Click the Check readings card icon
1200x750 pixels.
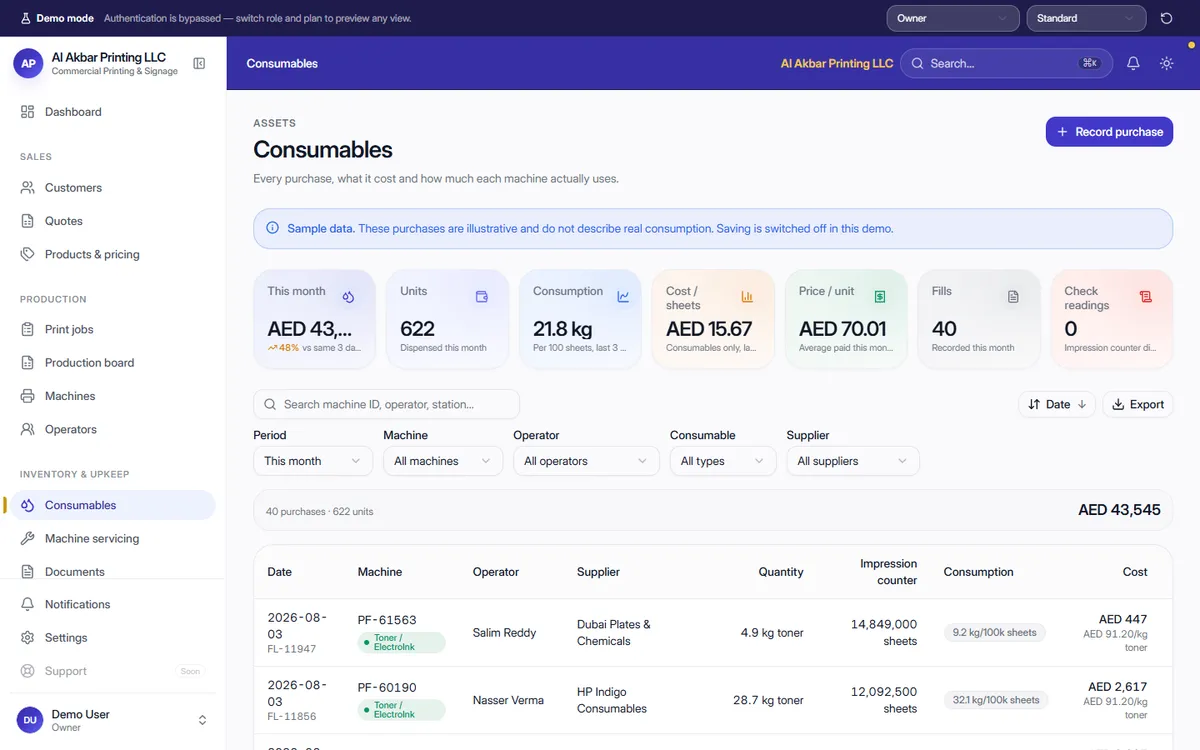point(1146,297)
